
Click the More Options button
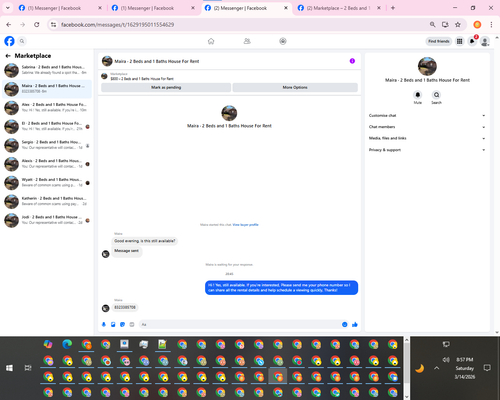(x=295, y=87)
